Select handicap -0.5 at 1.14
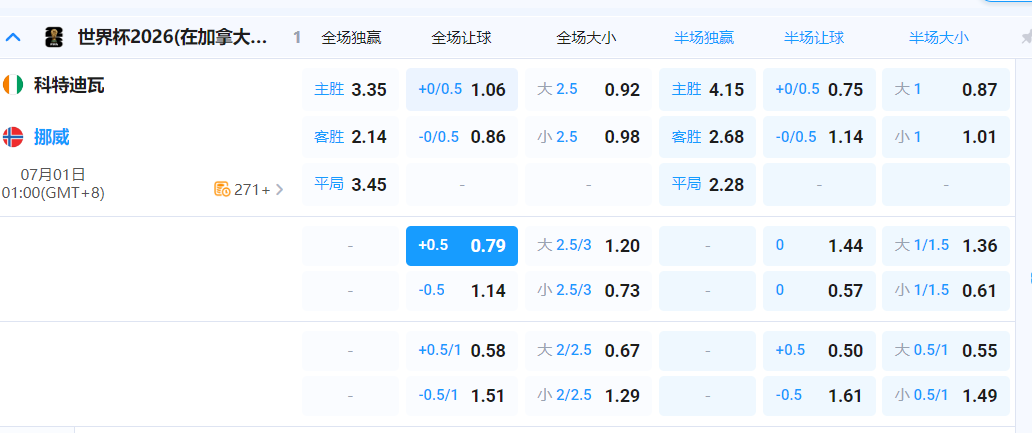The image size is (1032, 433). click(x=462, y=291)
